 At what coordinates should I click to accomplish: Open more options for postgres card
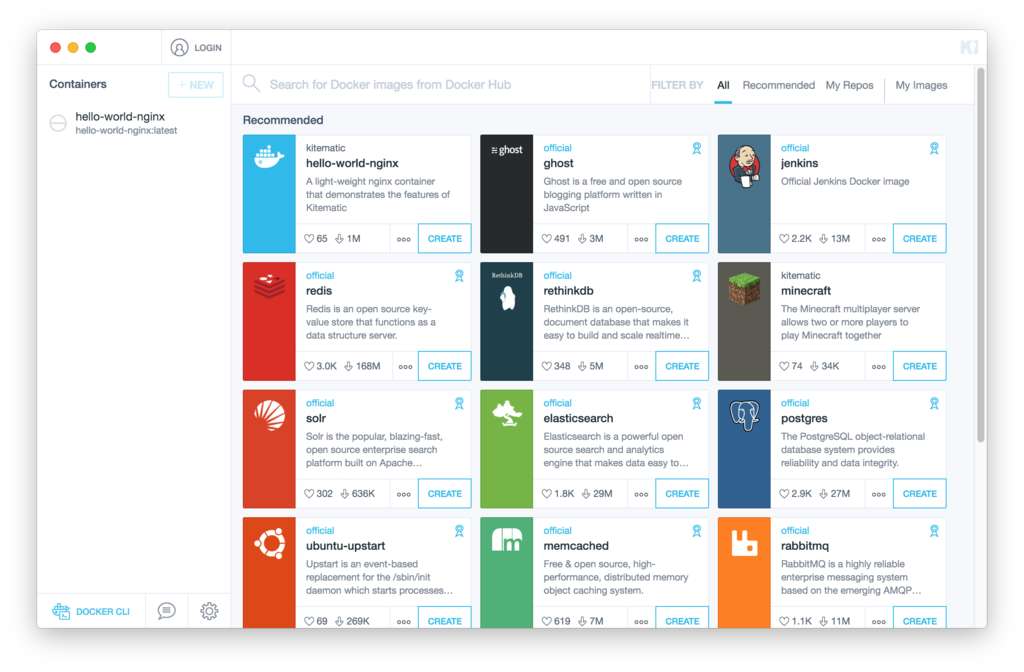tap(878, 494)
